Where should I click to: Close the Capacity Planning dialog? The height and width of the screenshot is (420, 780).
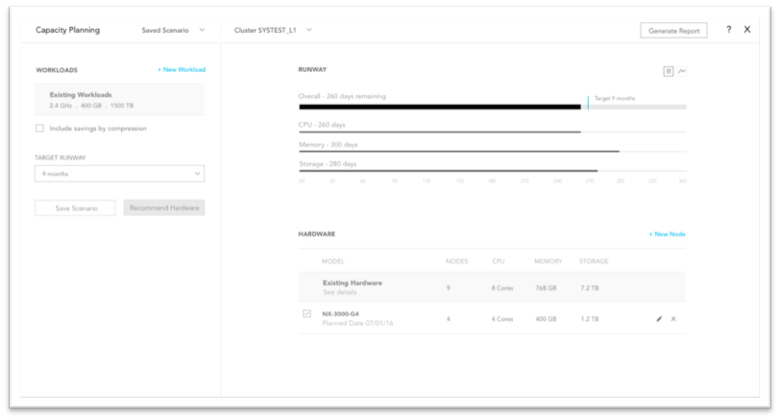click(x=747, y=30)
